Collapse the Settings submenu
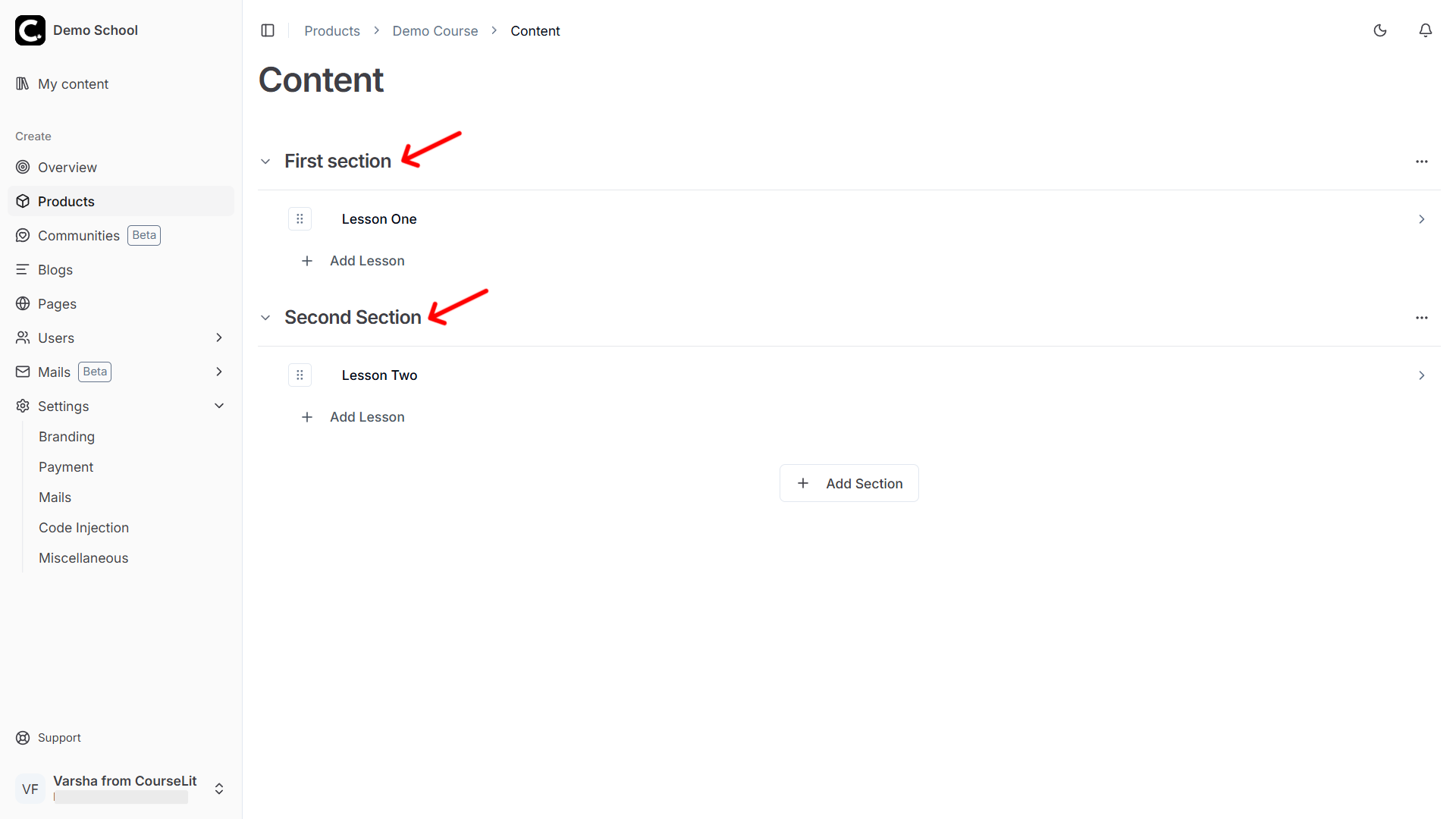Image resolution: width=1456 pixels, height=819 pixels. 219,406
